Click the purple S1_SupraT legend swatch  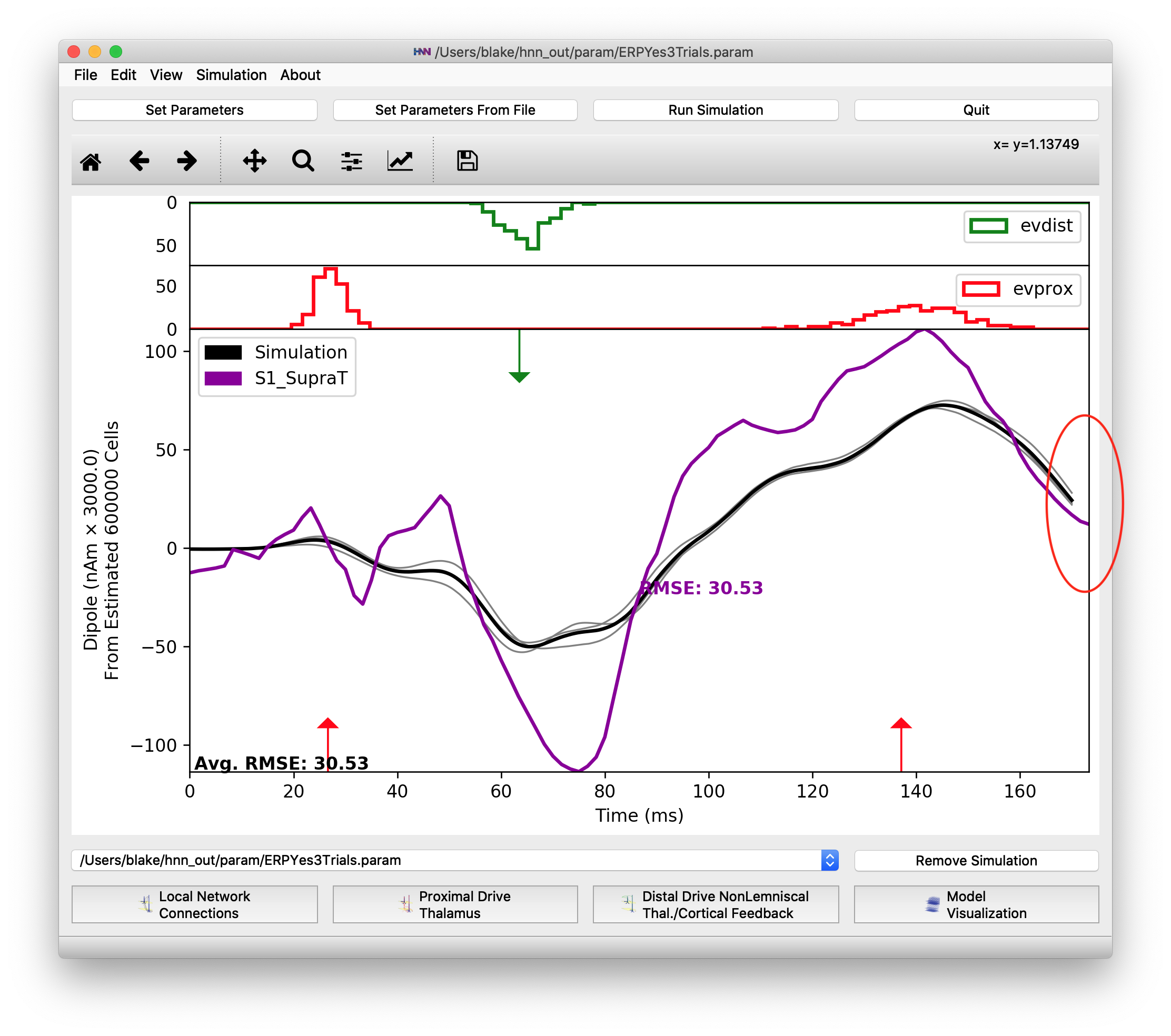223,378
